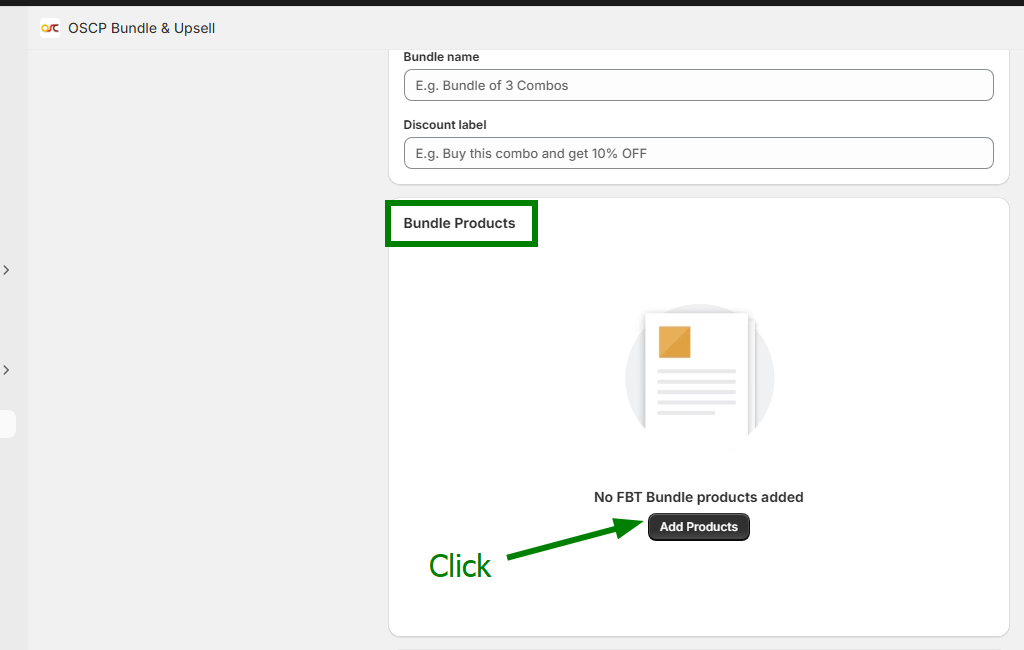Click the empty-state document illustration

[x=699, y=375]
